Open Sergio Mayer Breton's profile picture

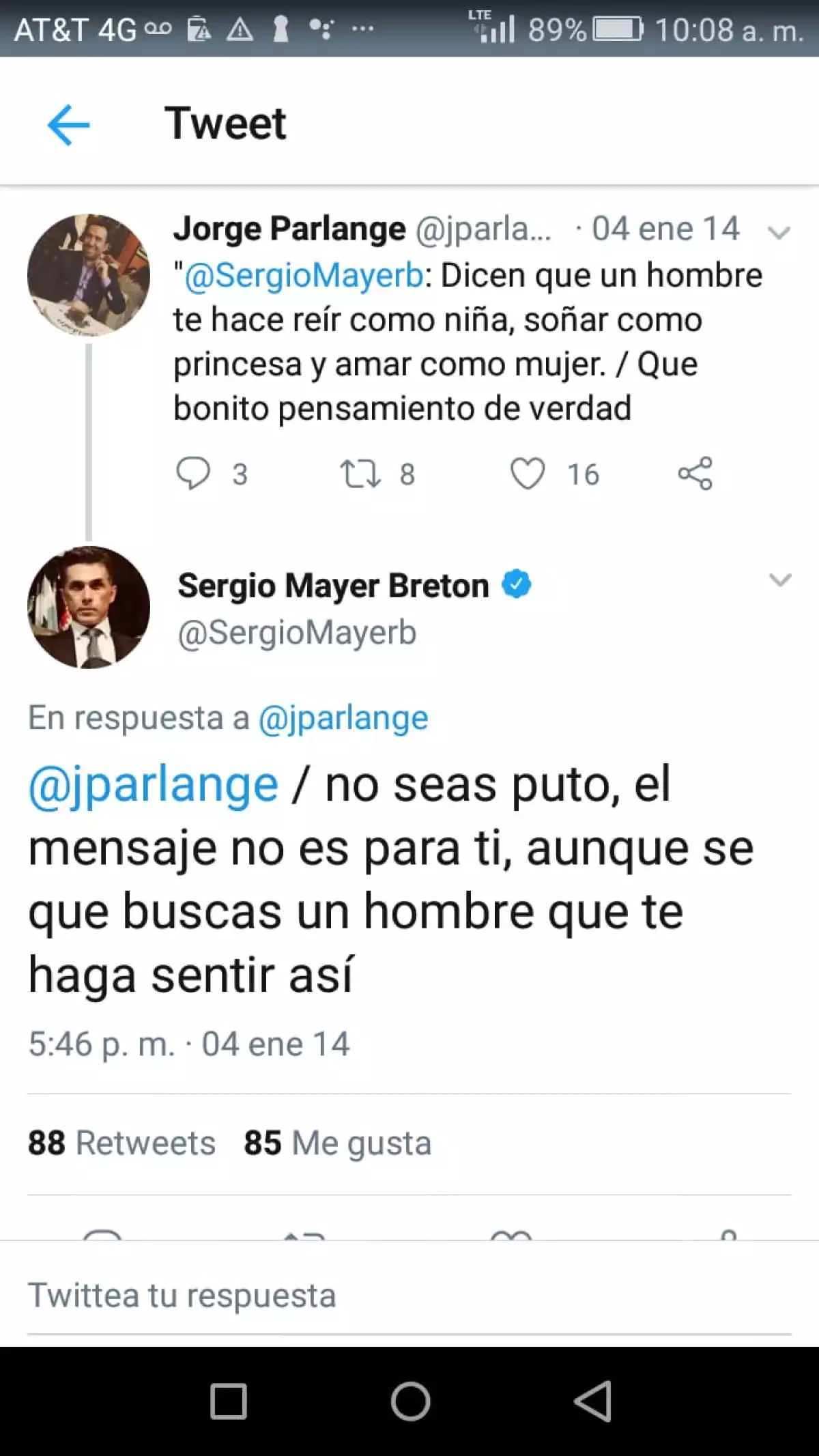[89, 607]
